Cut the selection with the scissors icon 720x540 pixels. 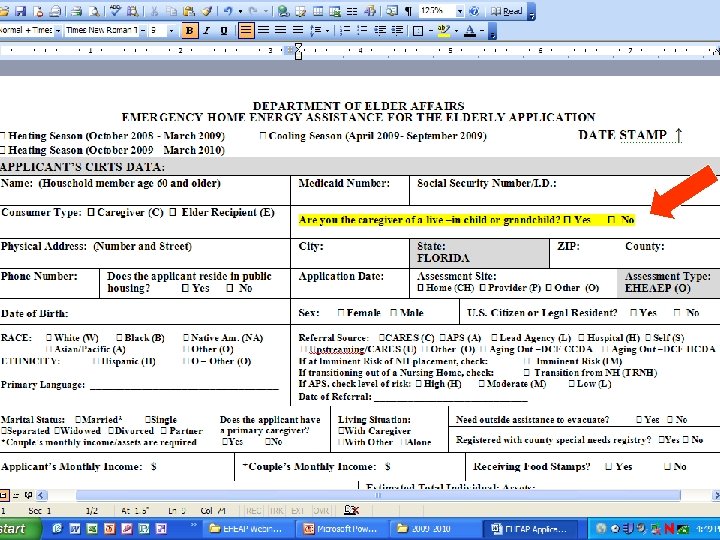tap(154, 11)
